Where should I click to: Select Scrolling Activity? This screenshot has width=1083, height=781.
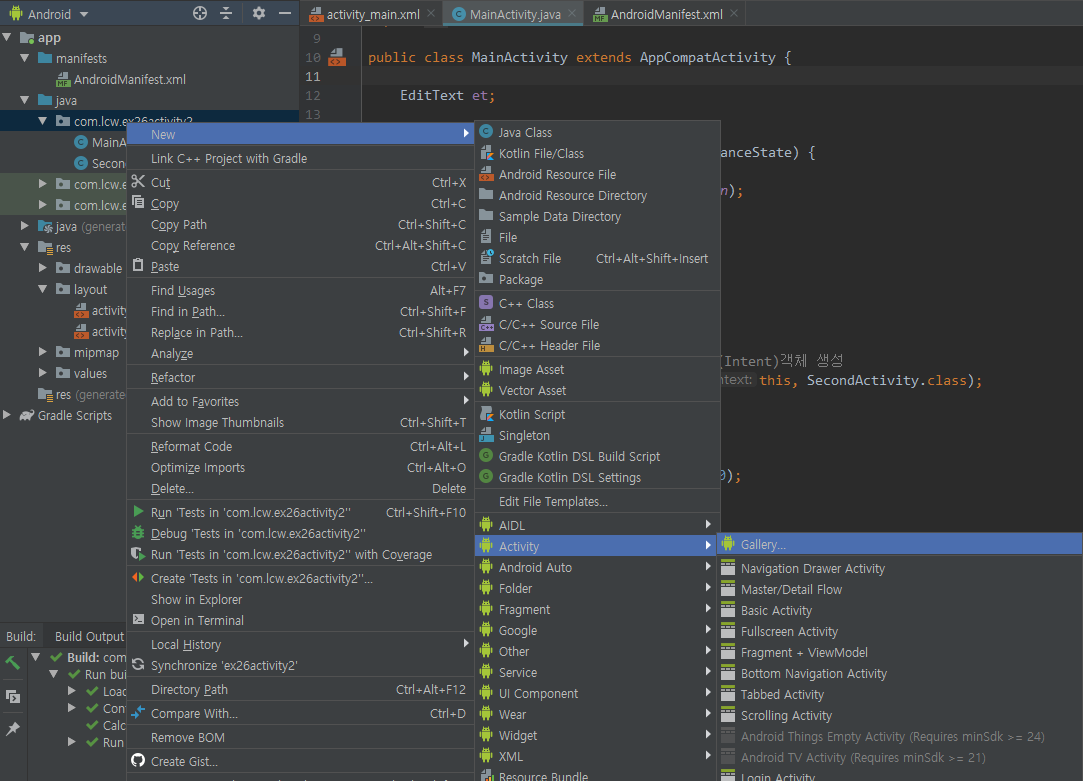point(900,715)
